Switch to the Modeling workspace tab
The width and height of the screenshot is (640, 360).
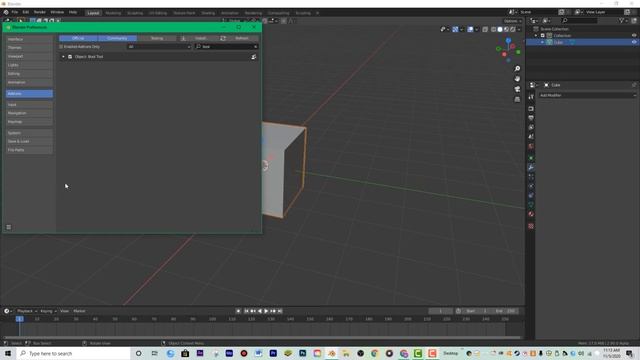(x=113, y=13)
